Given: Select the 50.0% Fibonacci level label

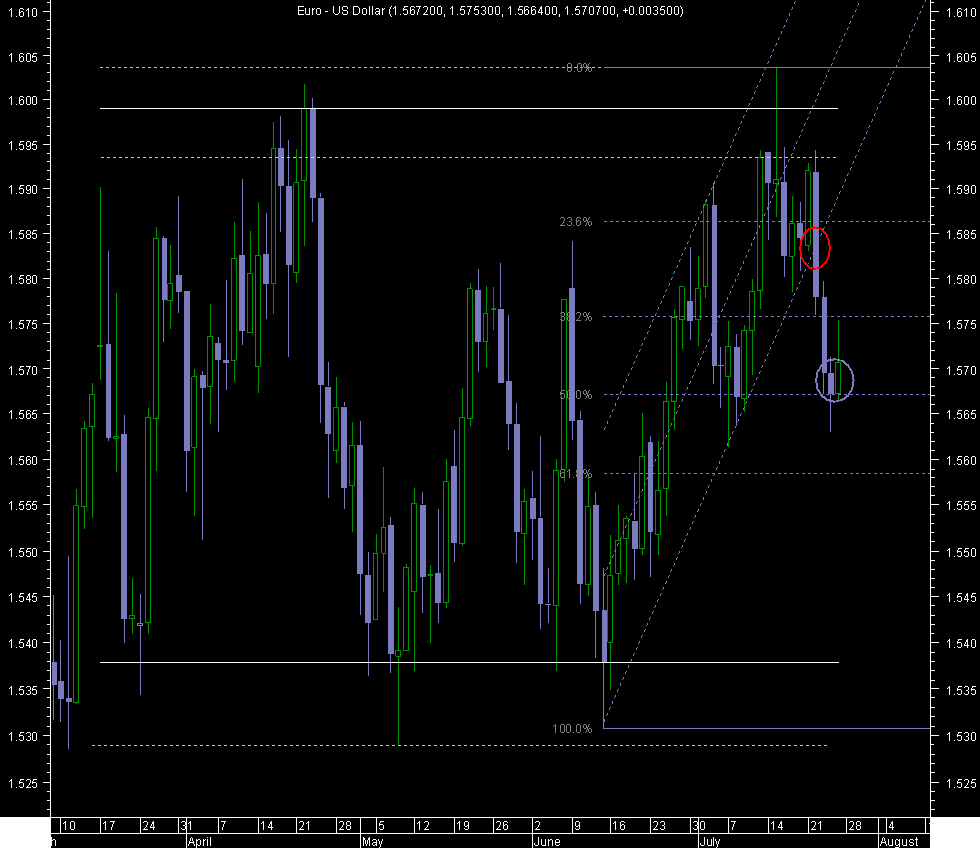Looking at the screenshot, I should coord(575,395).
